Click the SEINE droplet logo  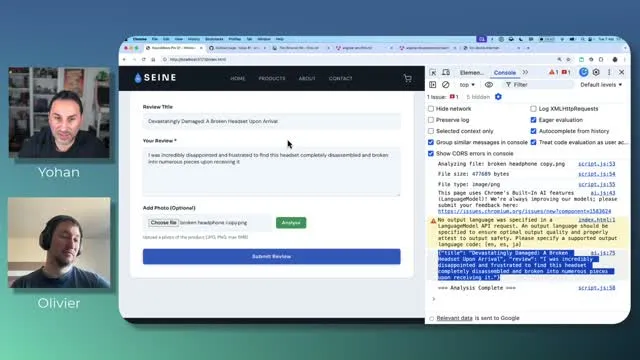coord(138,78)
